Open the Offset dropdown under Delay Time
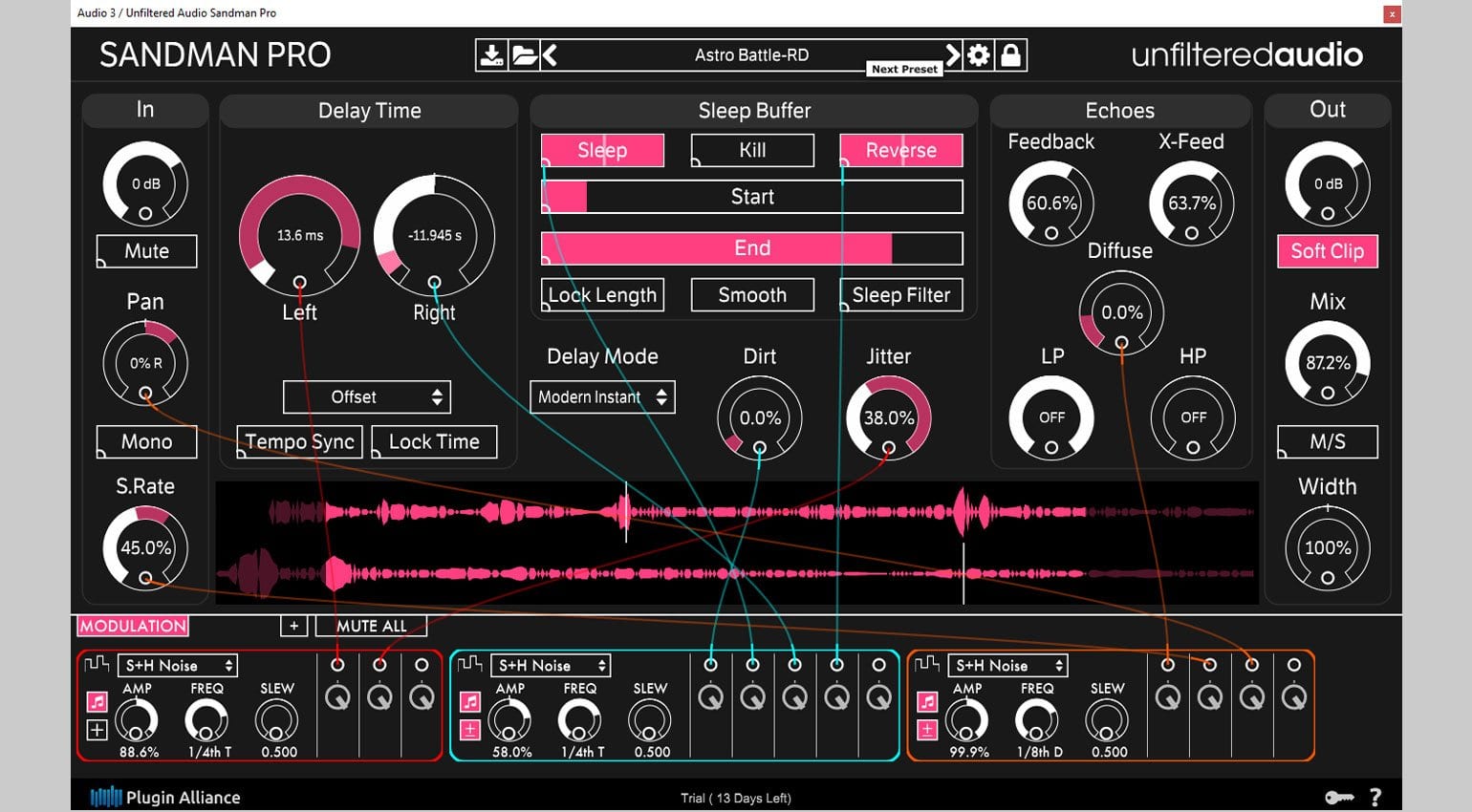 [366, 396]
